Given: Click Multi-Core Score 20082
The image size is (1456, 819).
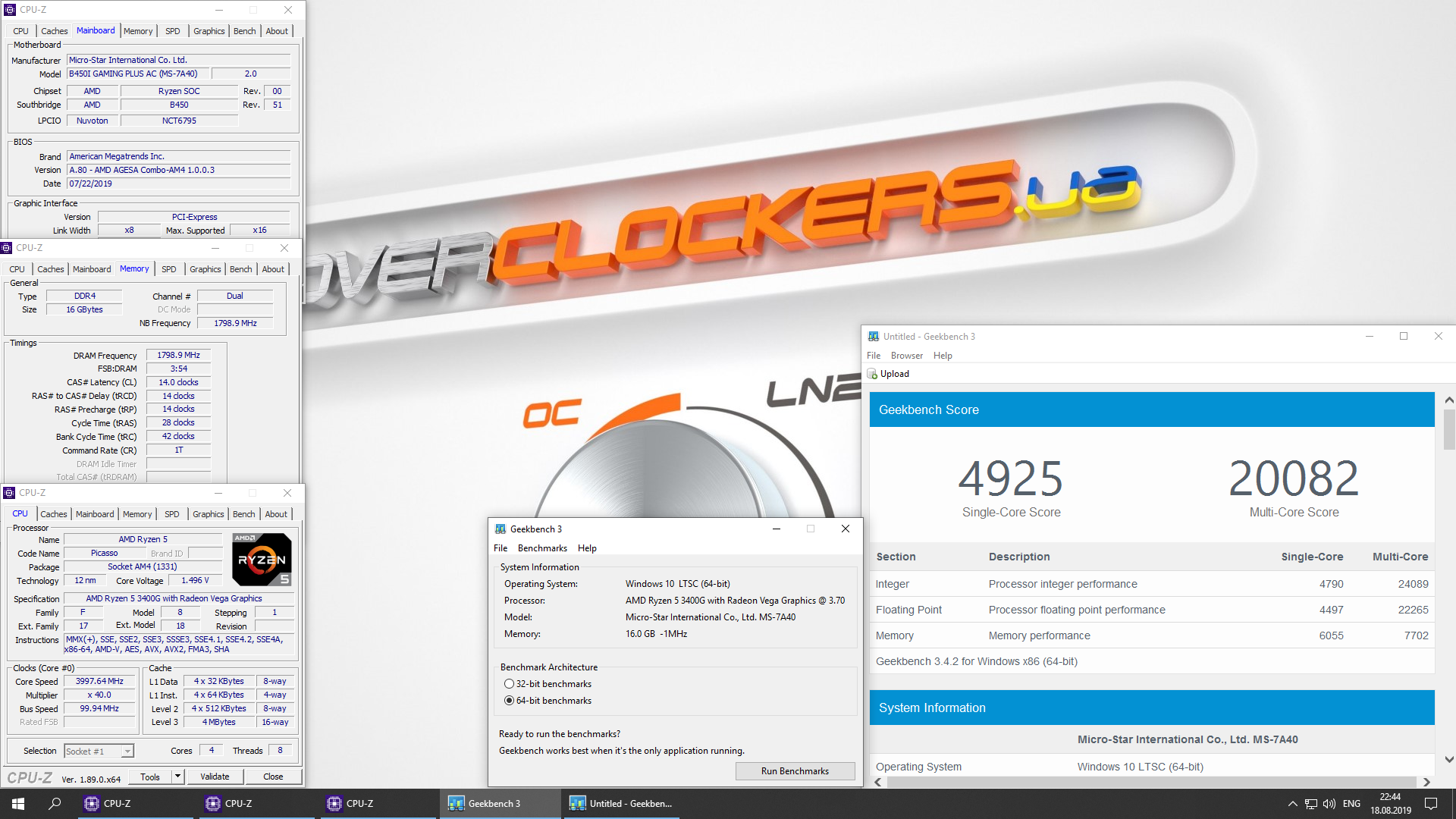Looking at the screenshot, I should (1294, 479).
